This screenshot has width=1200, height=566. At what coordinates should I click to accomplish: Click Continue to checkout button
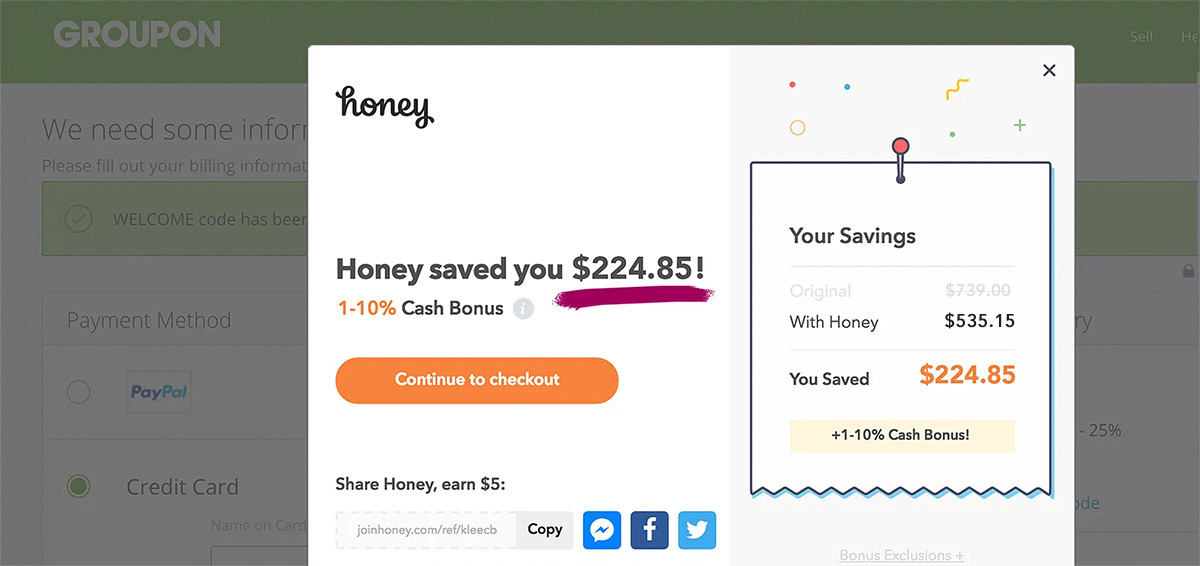(477, 380)
